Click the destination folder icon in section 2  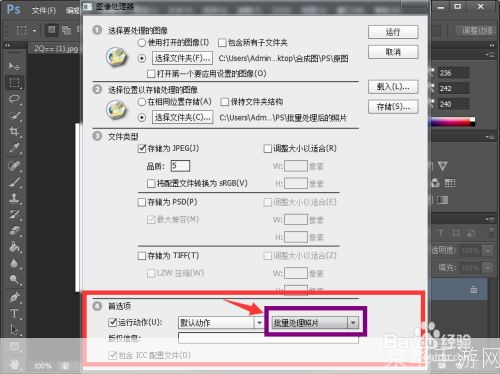pyautogui.click(x=116, y=110)
